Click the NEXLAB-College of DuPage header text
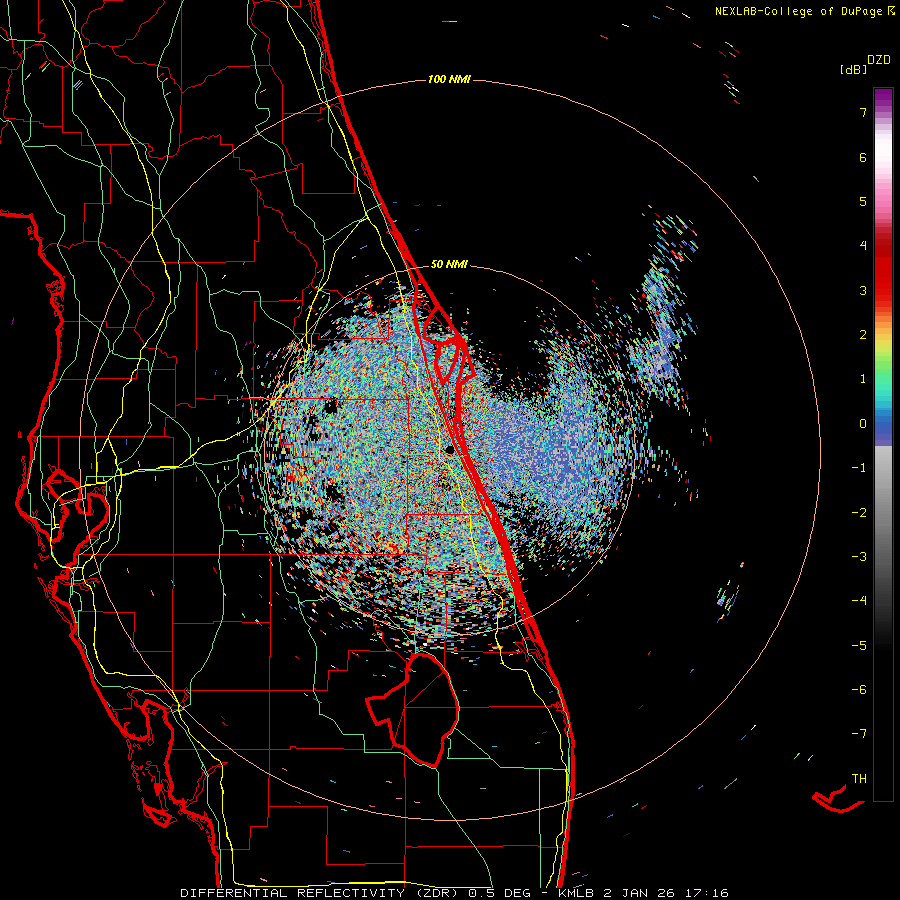900x900 pixels. [x=799, y=11]
